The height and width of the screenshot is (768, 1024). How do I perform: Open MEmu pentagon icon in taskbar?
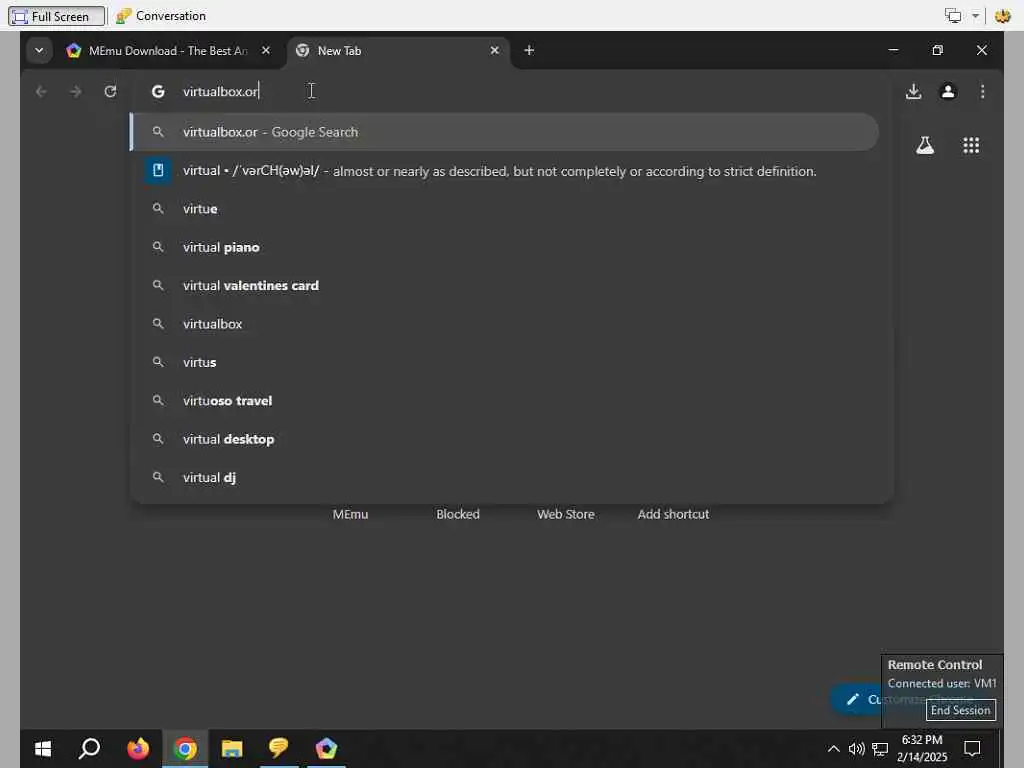[x=326, y=748]
